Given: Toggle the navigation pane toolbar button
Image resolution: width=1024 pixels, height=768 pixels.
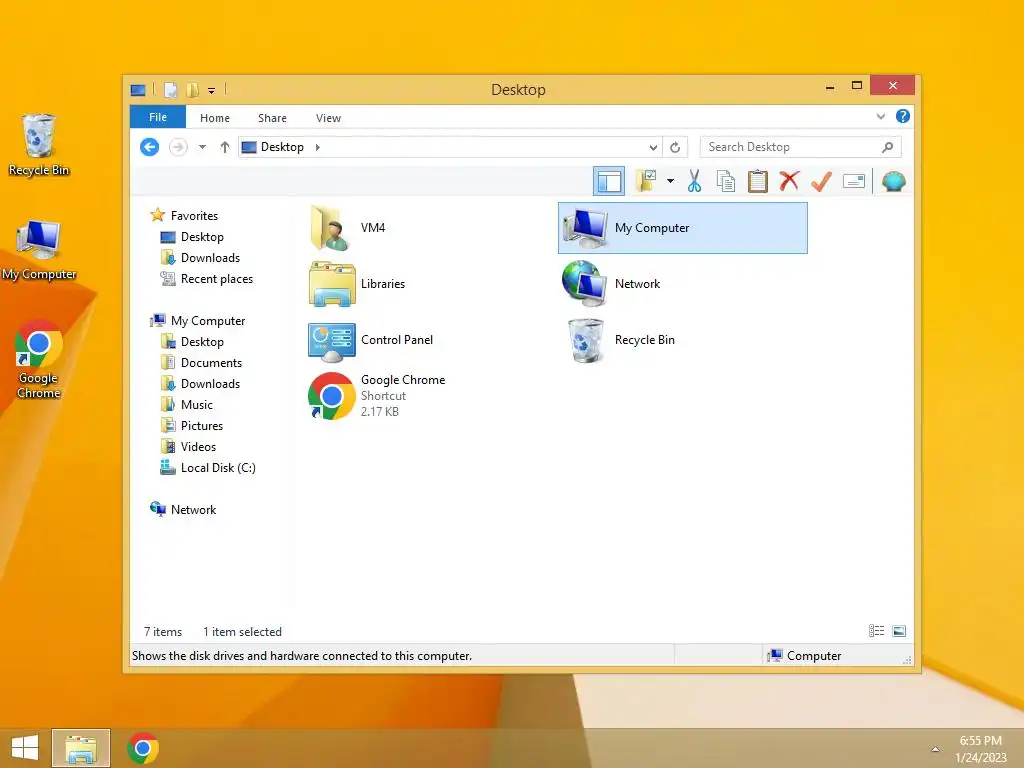Looking at the screenshot, I should pos(609,181).
